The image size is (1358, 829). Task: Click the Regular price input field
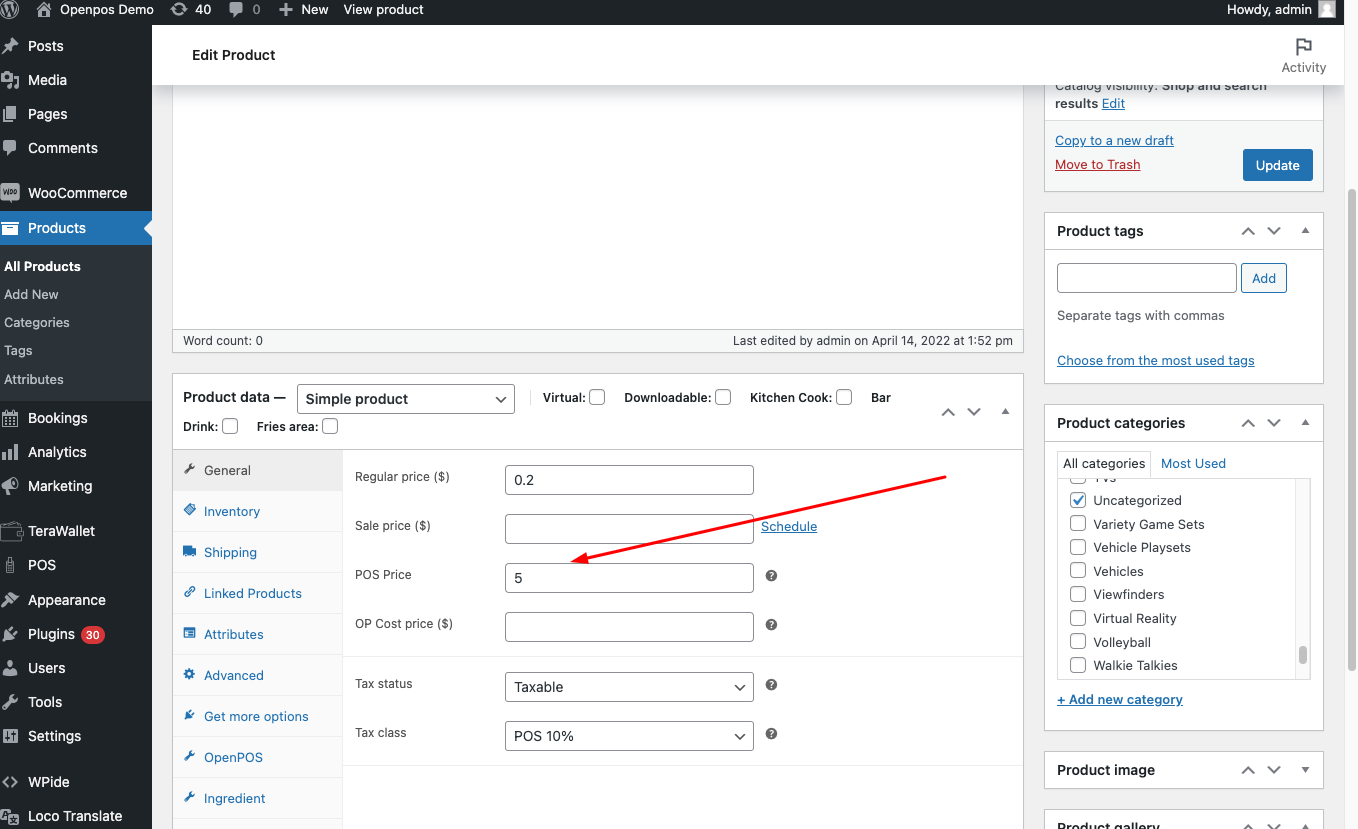pyautogui.click(x=629, y=480)
